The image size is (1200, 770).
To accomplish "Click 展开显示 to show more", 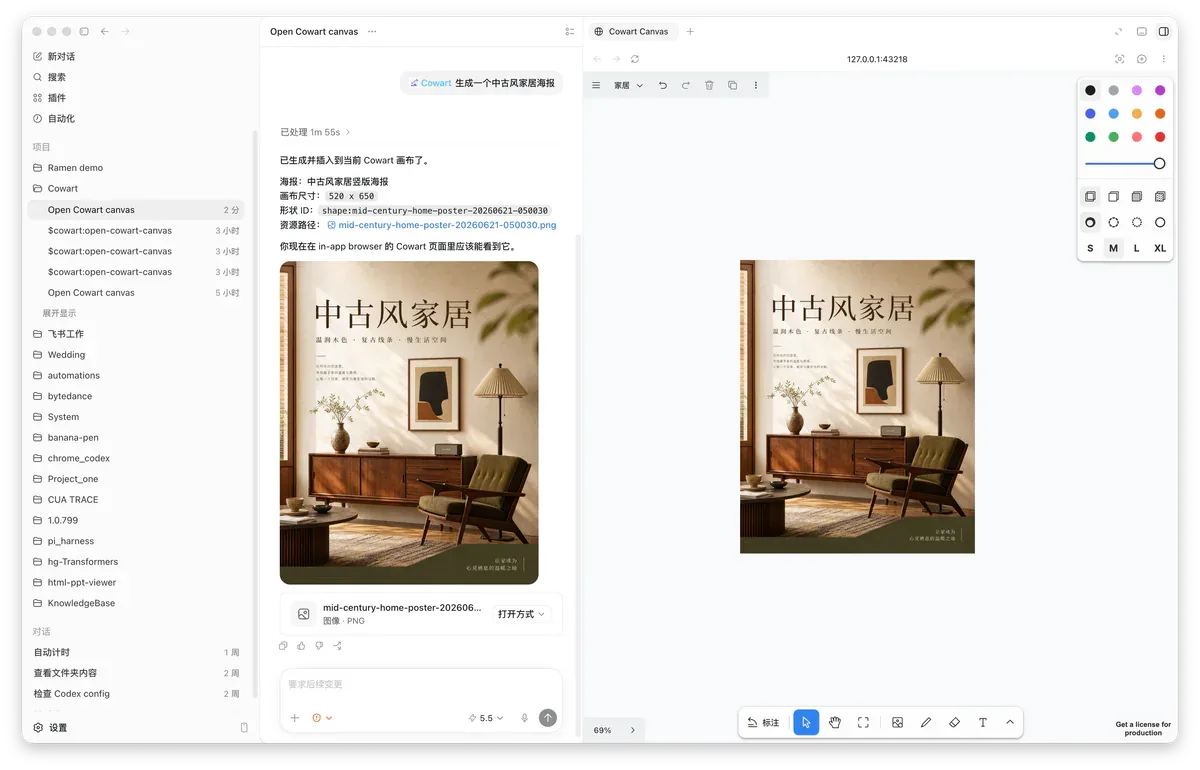I will click(59, 313).
